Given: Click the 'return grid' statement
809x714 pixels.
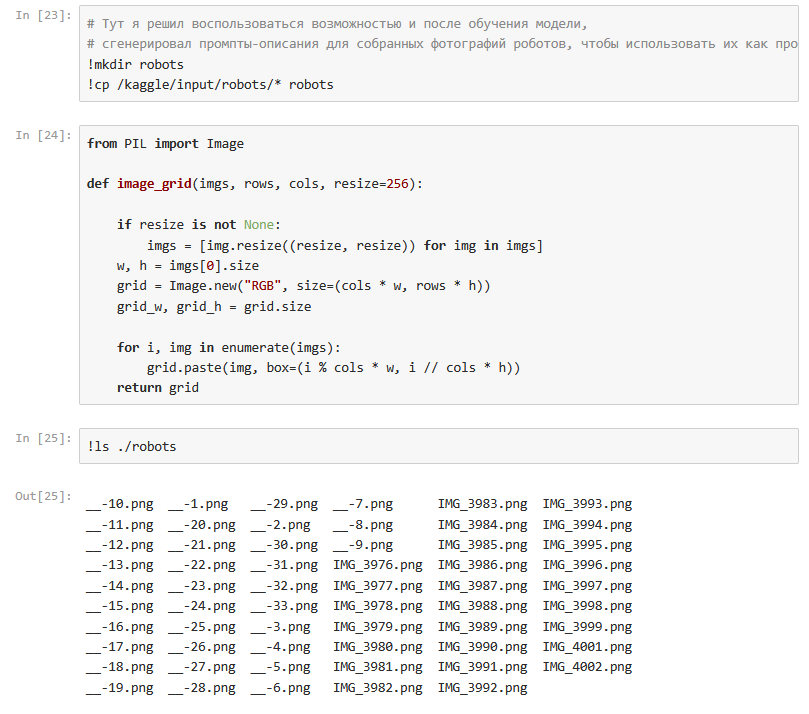Looking at the screenshot, I should pos(157,388).
